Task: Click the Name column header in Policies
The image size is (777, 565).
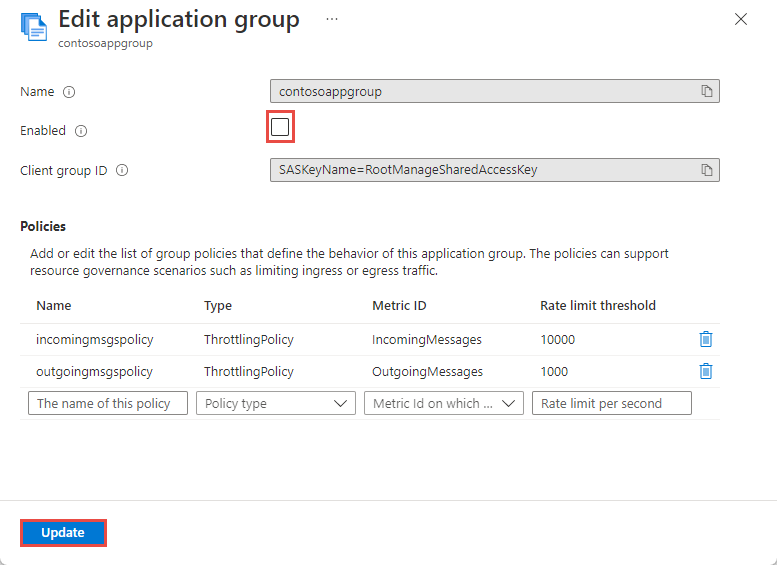Action: coord(54,305)
